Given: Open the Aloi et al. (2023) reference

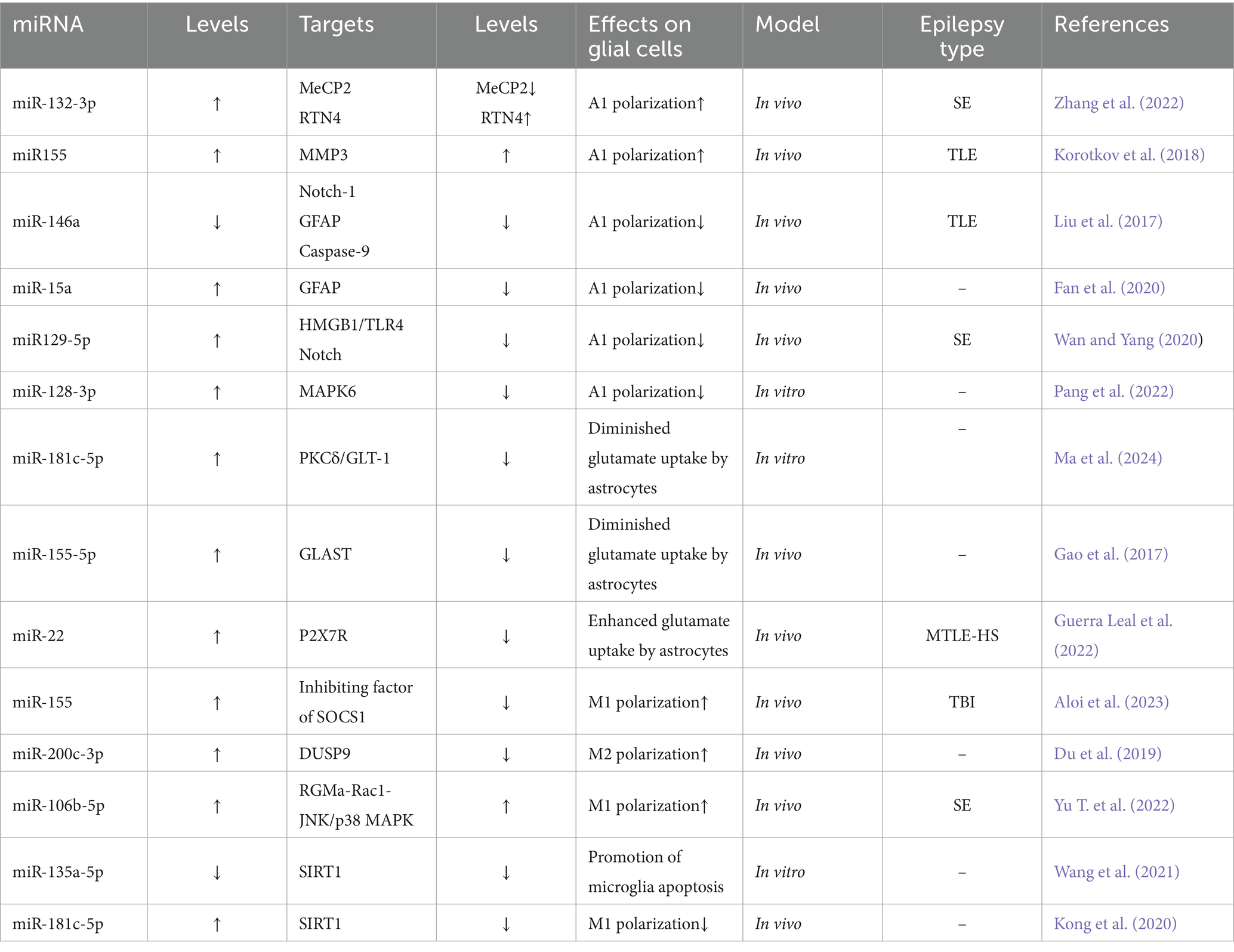Looking at the screenshot, I should pyautogui.click(x=1111, y=701).
